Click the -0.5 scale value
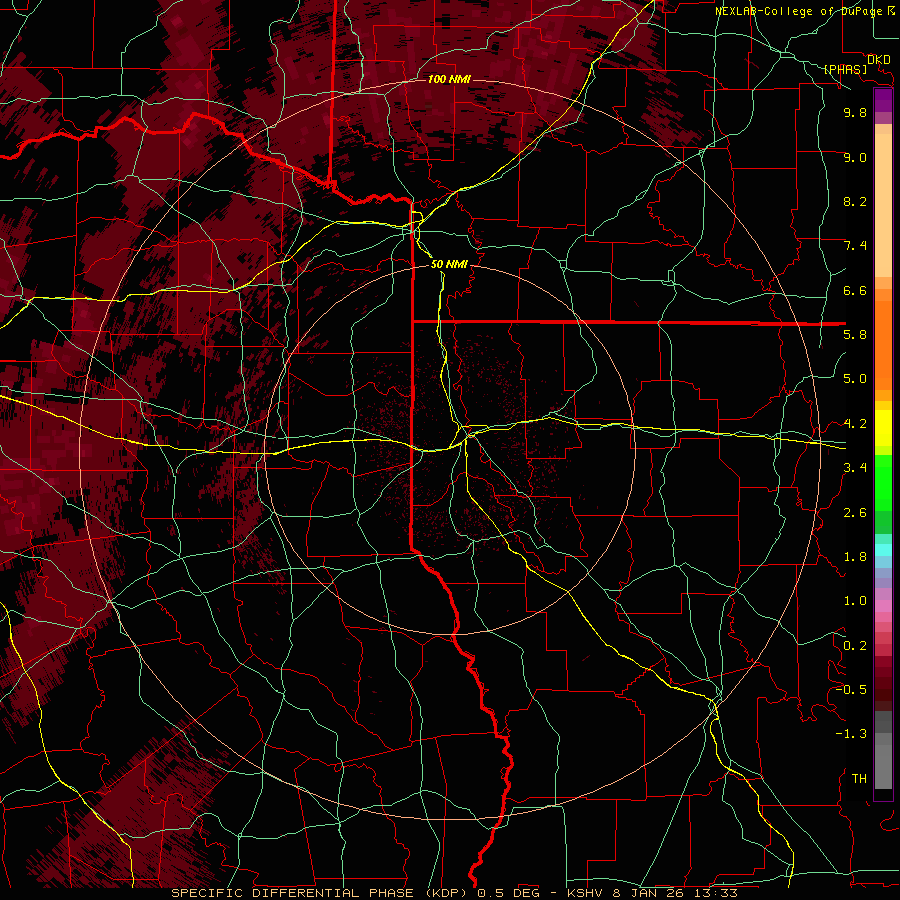Image resolution: width=900 pixels, height=900 pixels. (851, 690)
